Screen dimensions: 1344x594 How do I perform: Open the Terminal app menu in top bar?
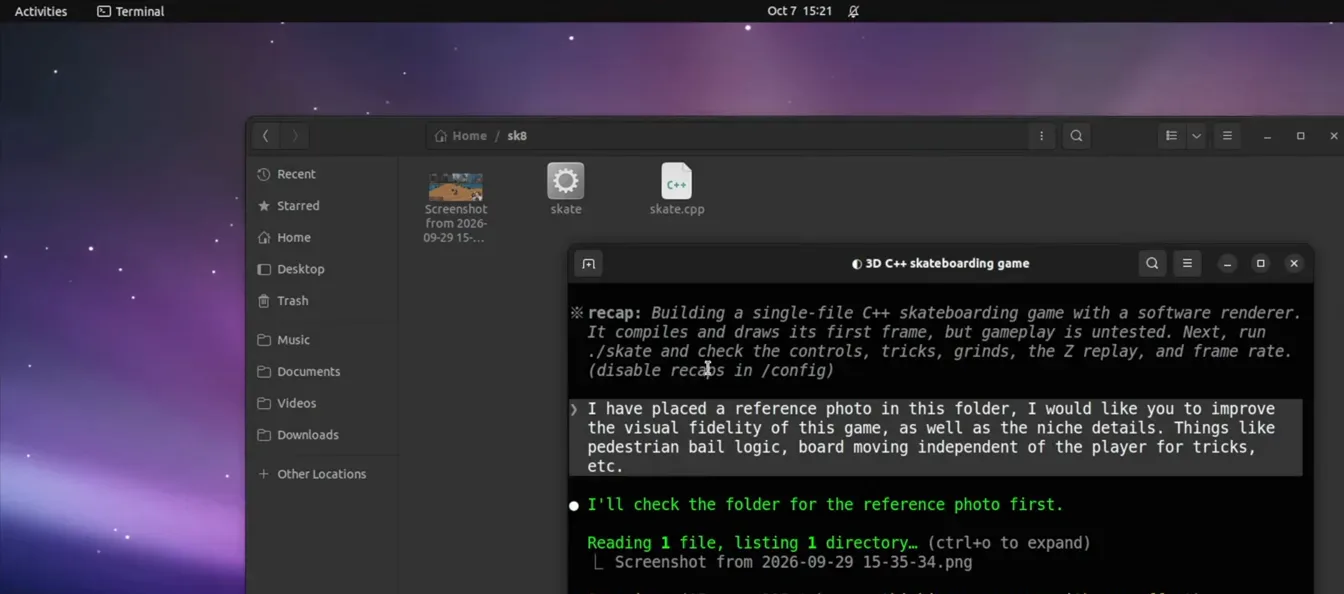coord(130,11)
